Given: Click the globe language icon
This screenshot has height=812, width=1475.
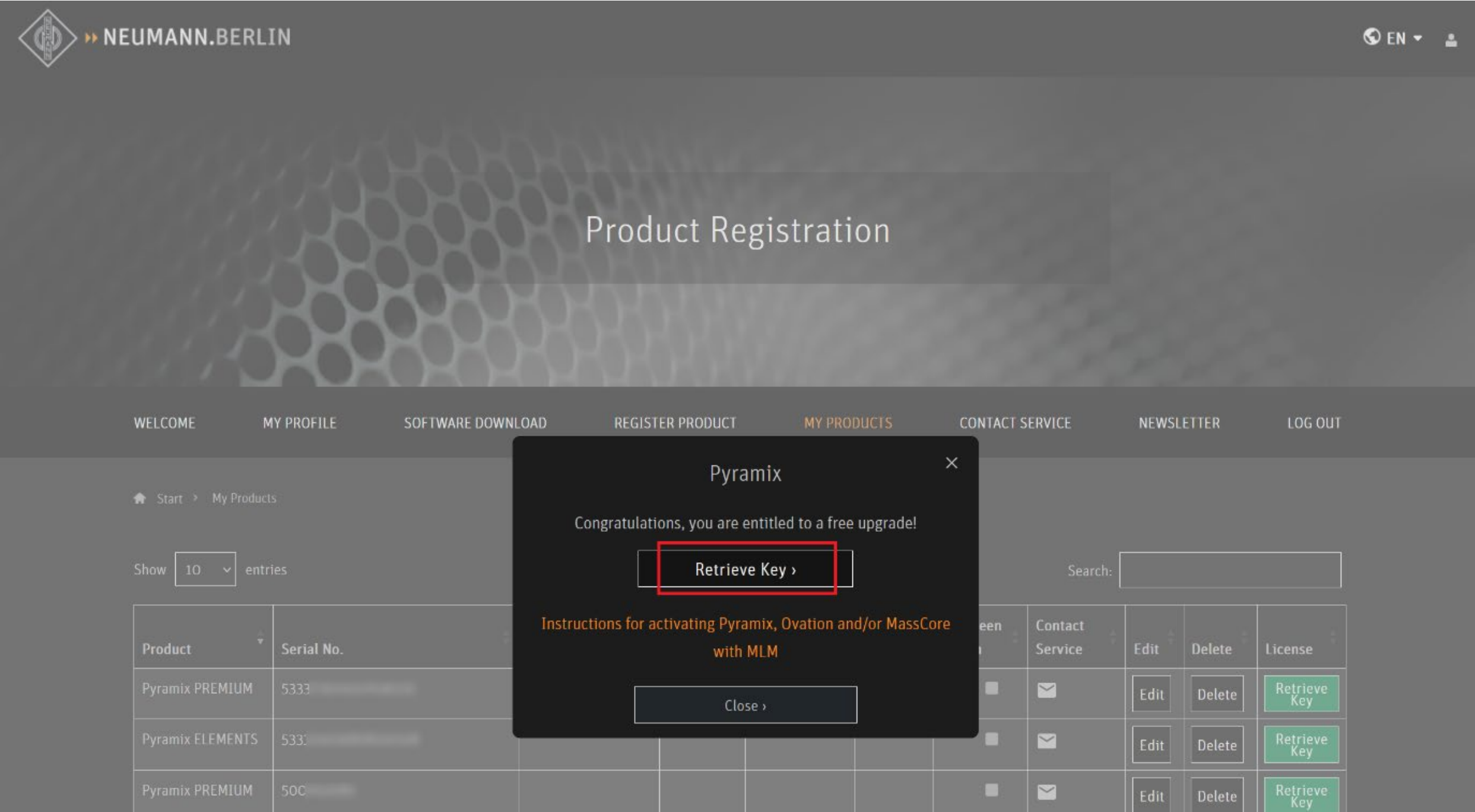Looking at the screenshot, I should coord(1371,37).
